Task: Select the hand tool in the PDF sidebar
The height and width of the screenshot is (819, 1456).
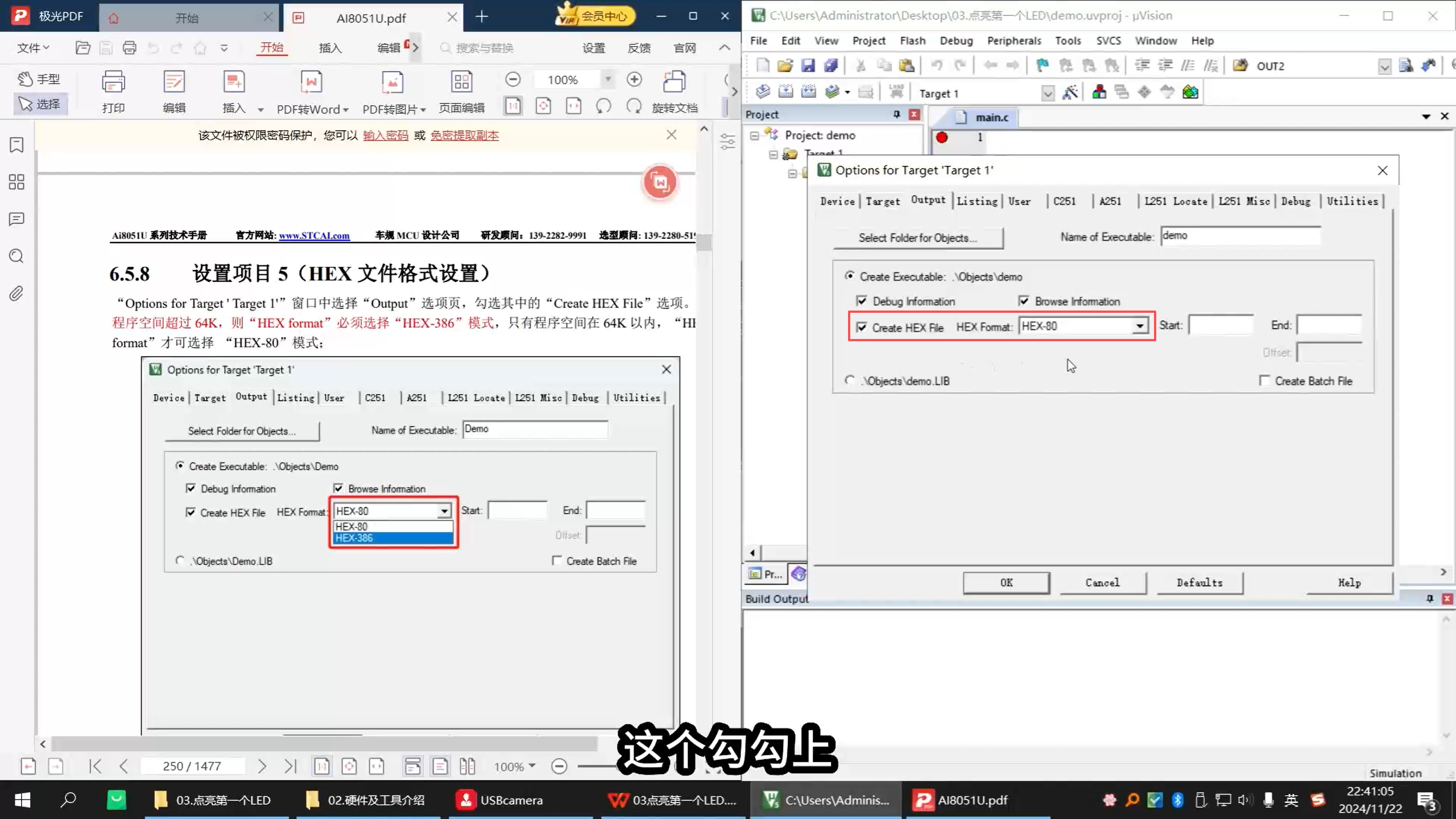Action: 38,78
